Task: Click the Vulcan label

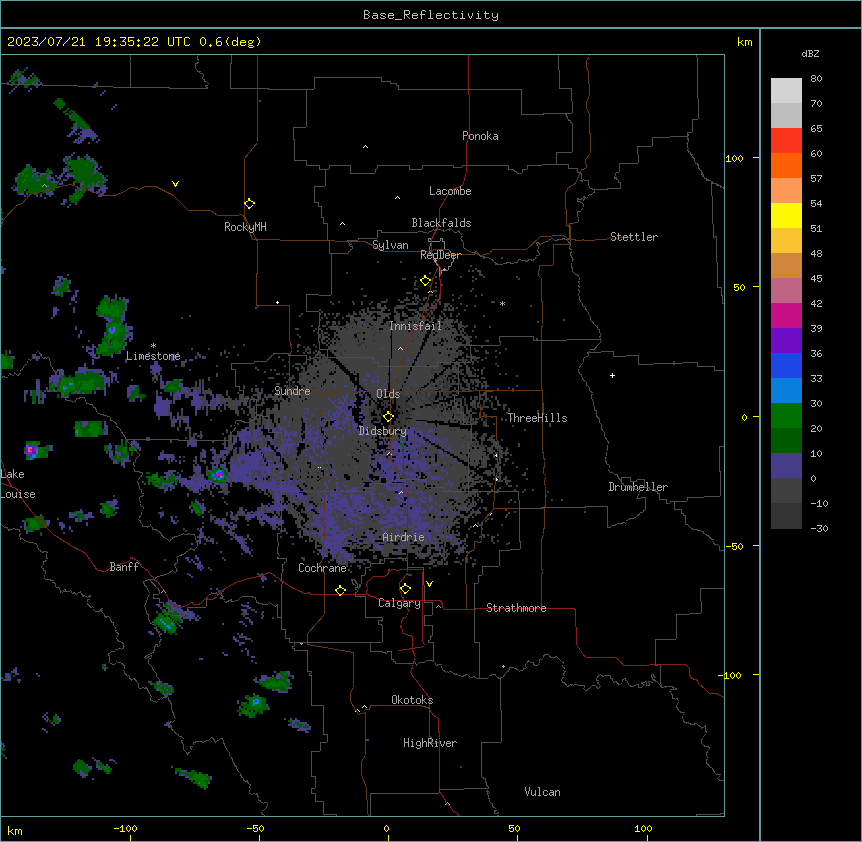Action: (x=542, y=792)
